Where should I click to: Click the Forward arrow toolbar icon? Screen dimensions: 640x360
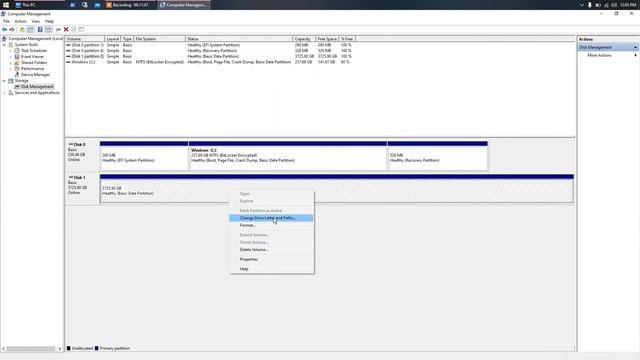pyautogui.click(x=12, y=29)
